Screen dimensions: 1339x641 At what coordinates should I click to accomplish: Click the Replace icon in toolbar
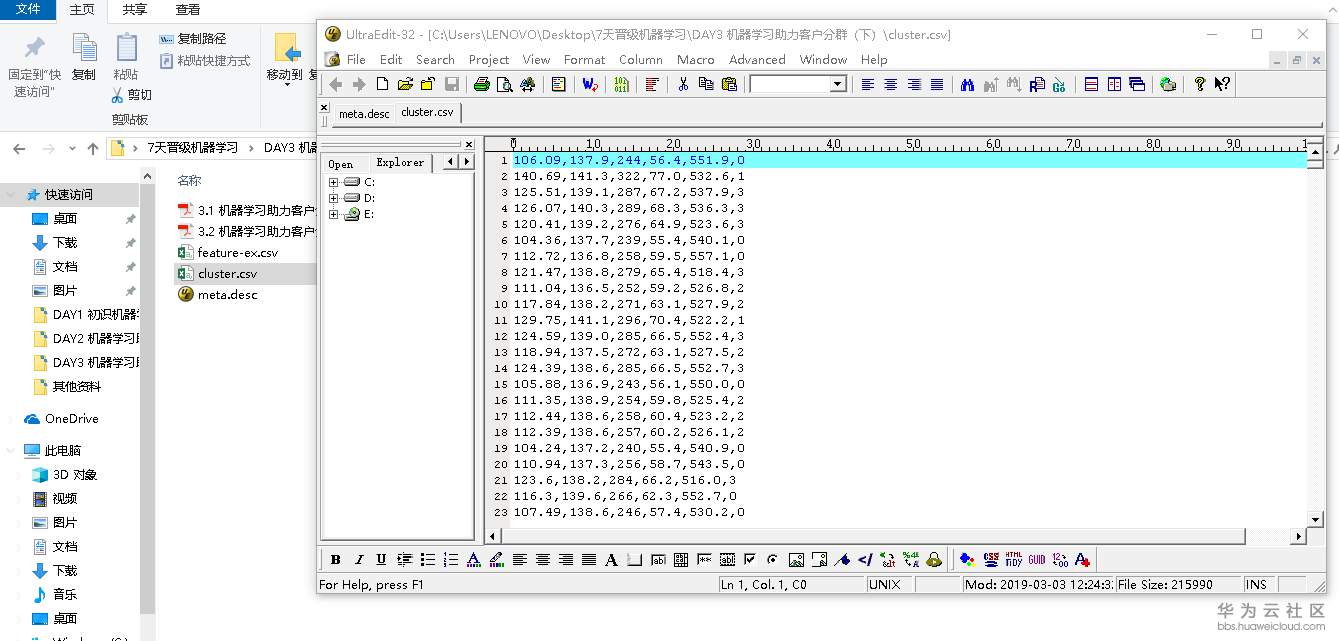(x=1037, y=84)
